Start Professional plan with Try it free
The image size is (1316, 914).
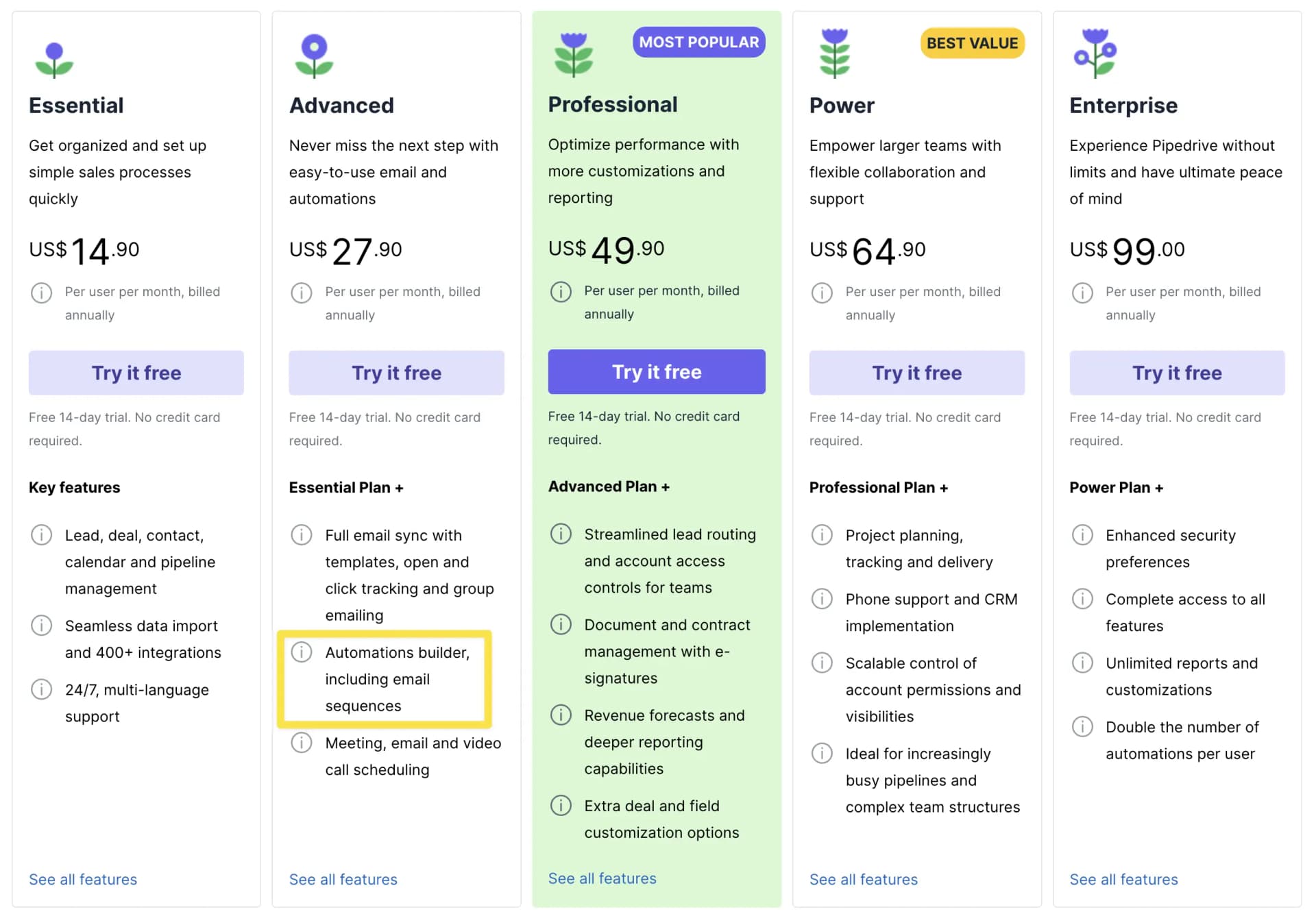click(x=657, y=371)
